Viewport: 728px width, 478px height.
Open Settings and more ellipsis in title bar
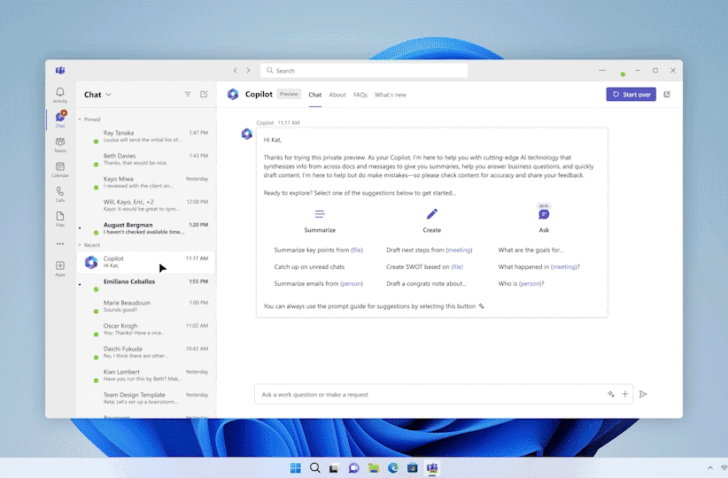tap(602, 71)
